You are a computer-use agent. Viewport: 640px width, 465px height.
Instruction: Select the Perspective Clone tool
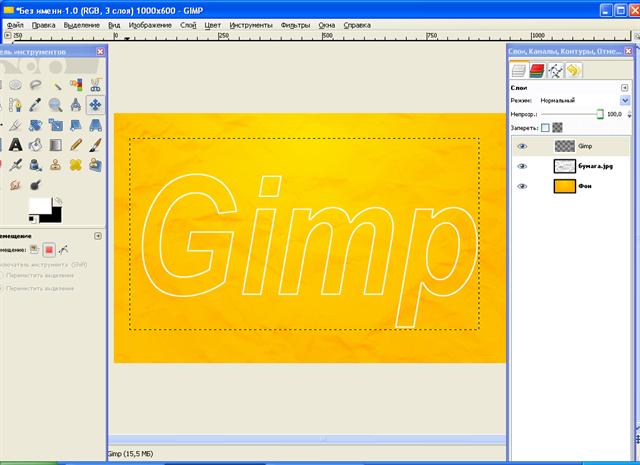95,165
